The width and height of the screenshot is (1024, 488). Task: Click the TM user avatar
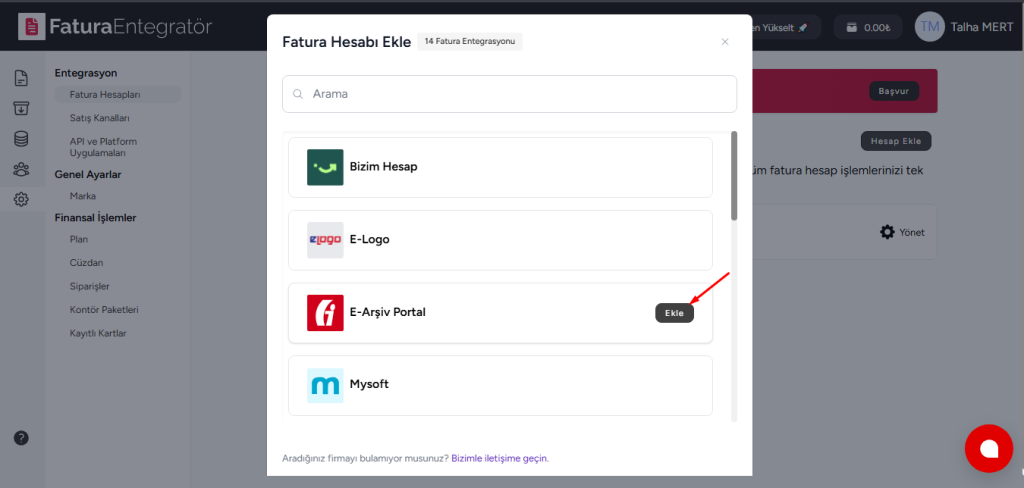[x=929, y=27]
